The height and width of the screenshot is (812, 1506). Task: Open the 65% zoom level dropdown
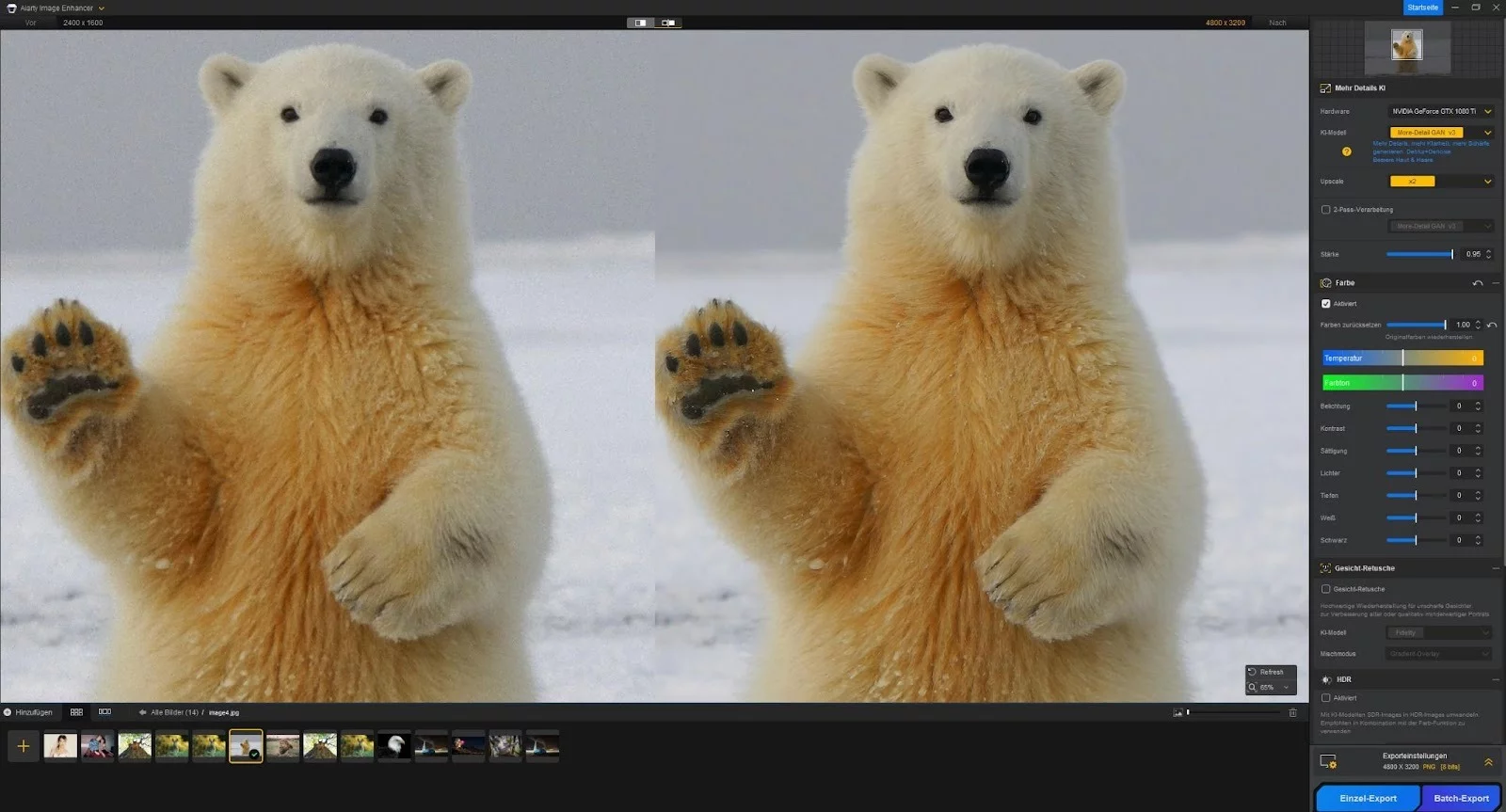point(1272,688)
